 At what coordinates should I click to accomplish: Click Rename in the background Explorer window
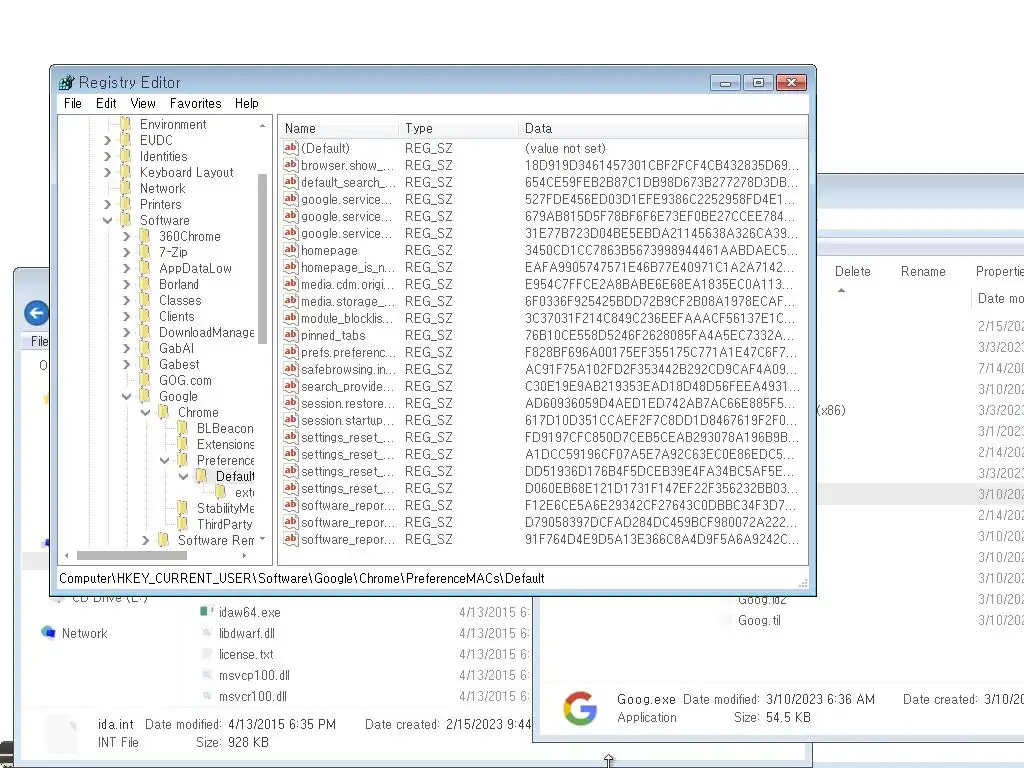(923, 272)
